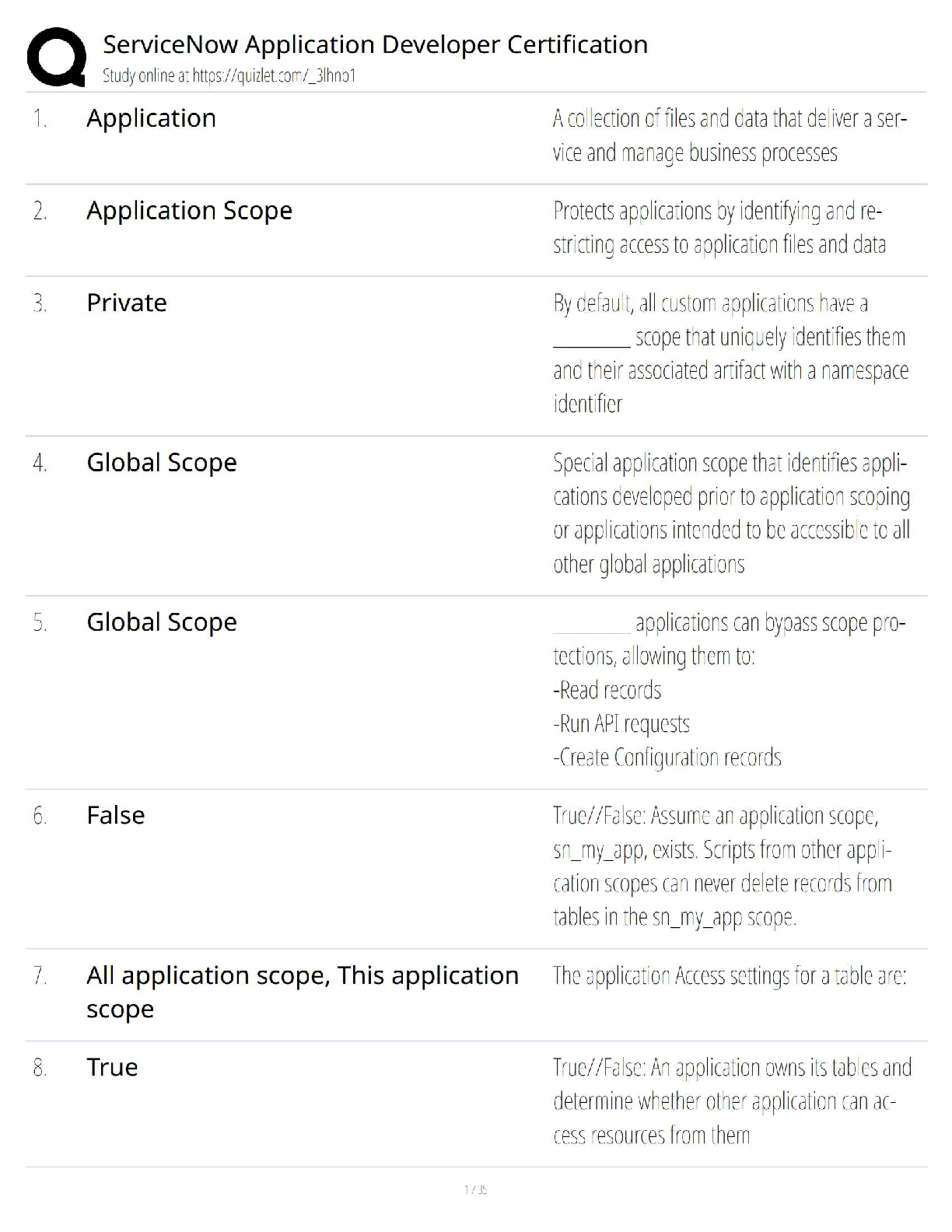This screenshot has height=1232, width=952.
Task: Click the page number at the bottom
Action: coord(475,1189)
